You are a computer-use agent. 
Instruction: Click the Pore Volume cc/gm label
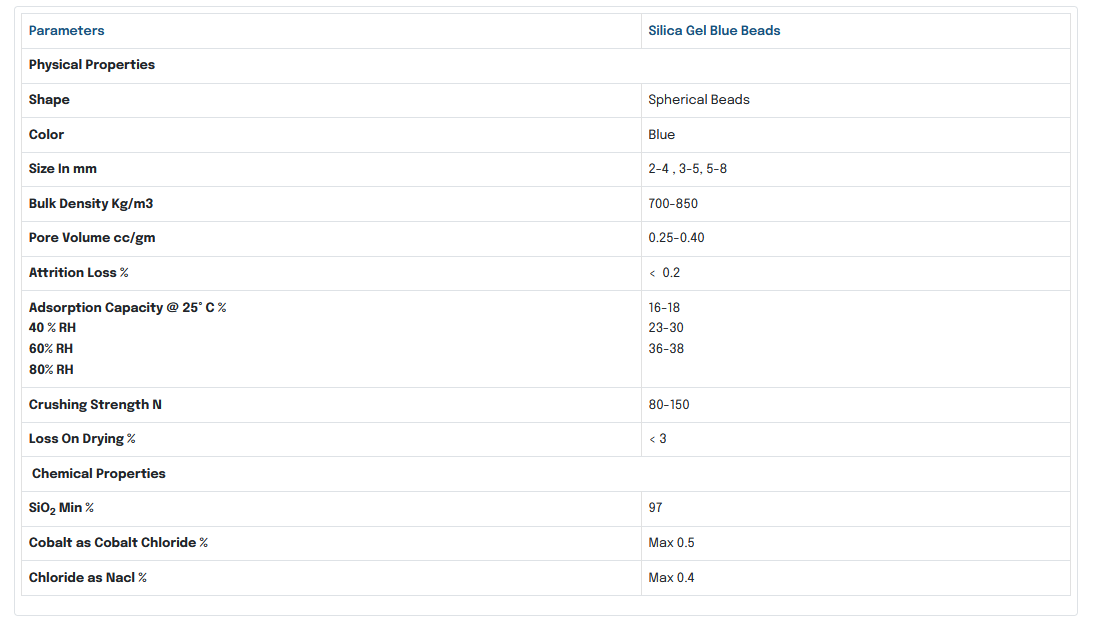(x=92, y=238)
